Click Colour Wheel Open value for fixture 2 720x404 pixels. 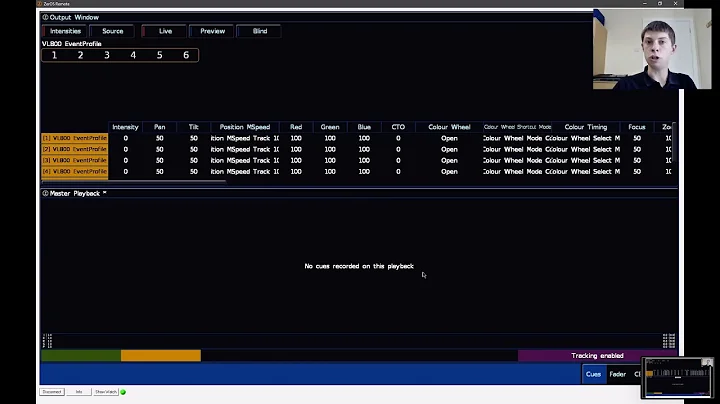pyautogui.click(x=449, y=149)
